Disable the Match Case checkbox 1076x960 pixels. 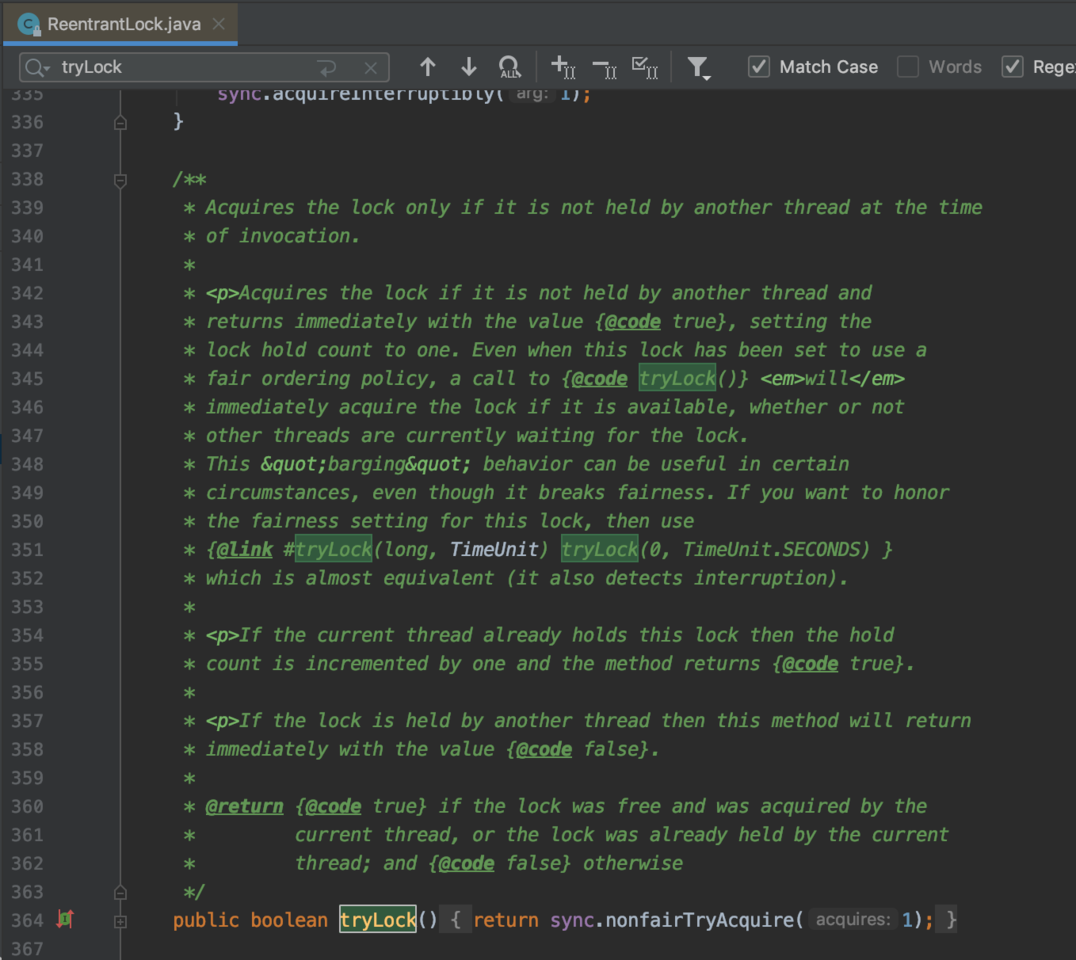click(760, 67)
